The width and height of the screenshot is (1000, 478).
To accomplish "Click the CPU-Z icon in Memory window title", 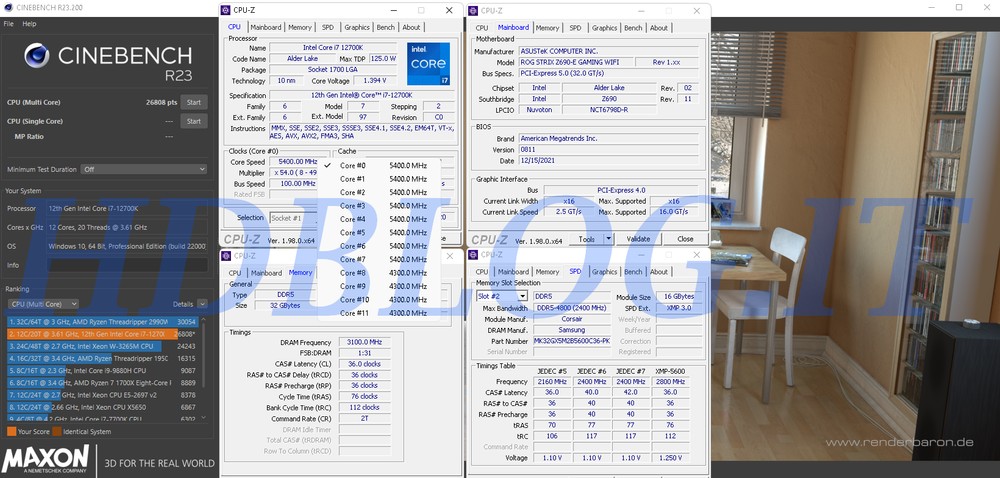I will [x=227, y=255].
